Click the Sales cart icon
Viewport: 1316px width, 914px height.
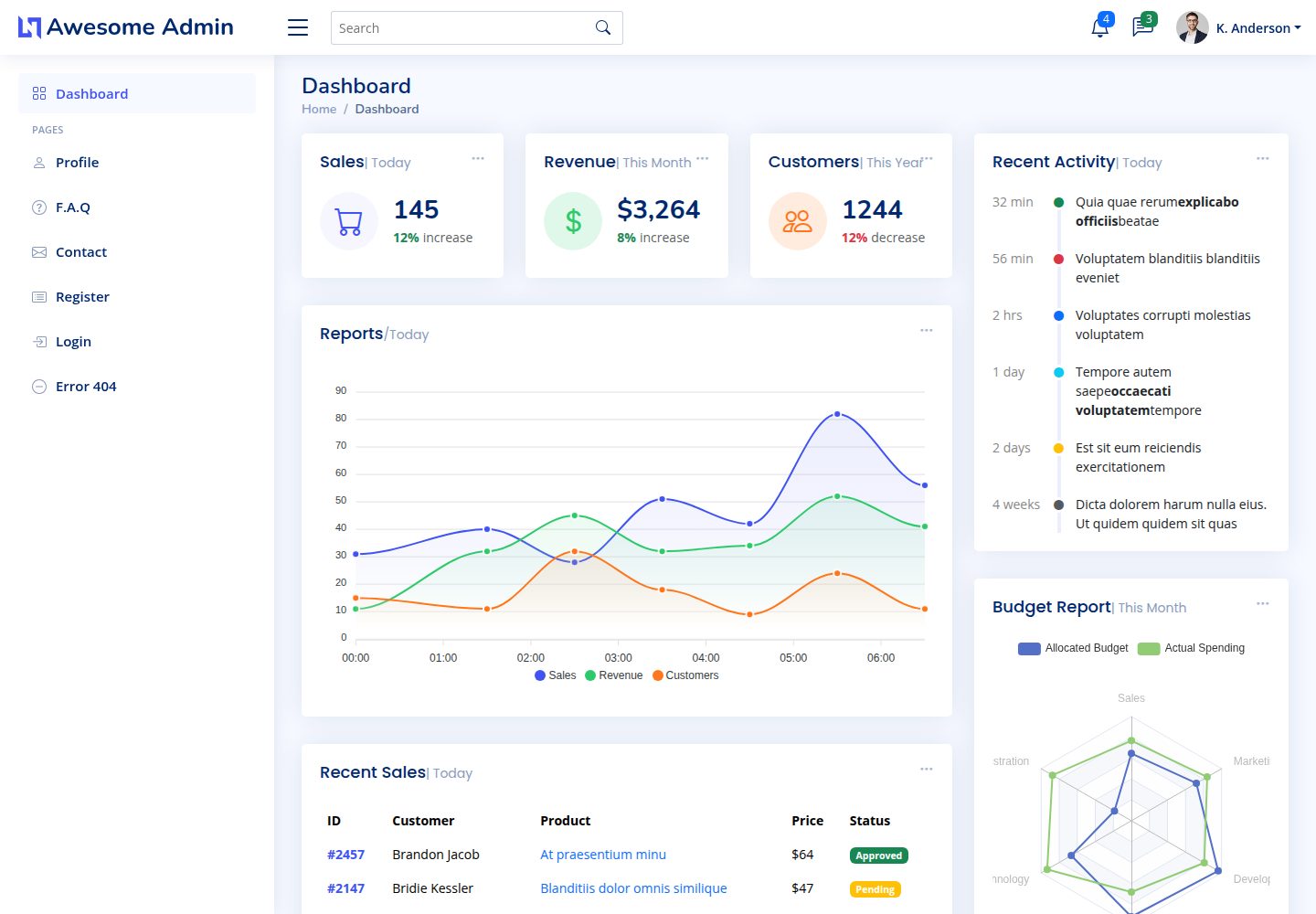point(349,221)
